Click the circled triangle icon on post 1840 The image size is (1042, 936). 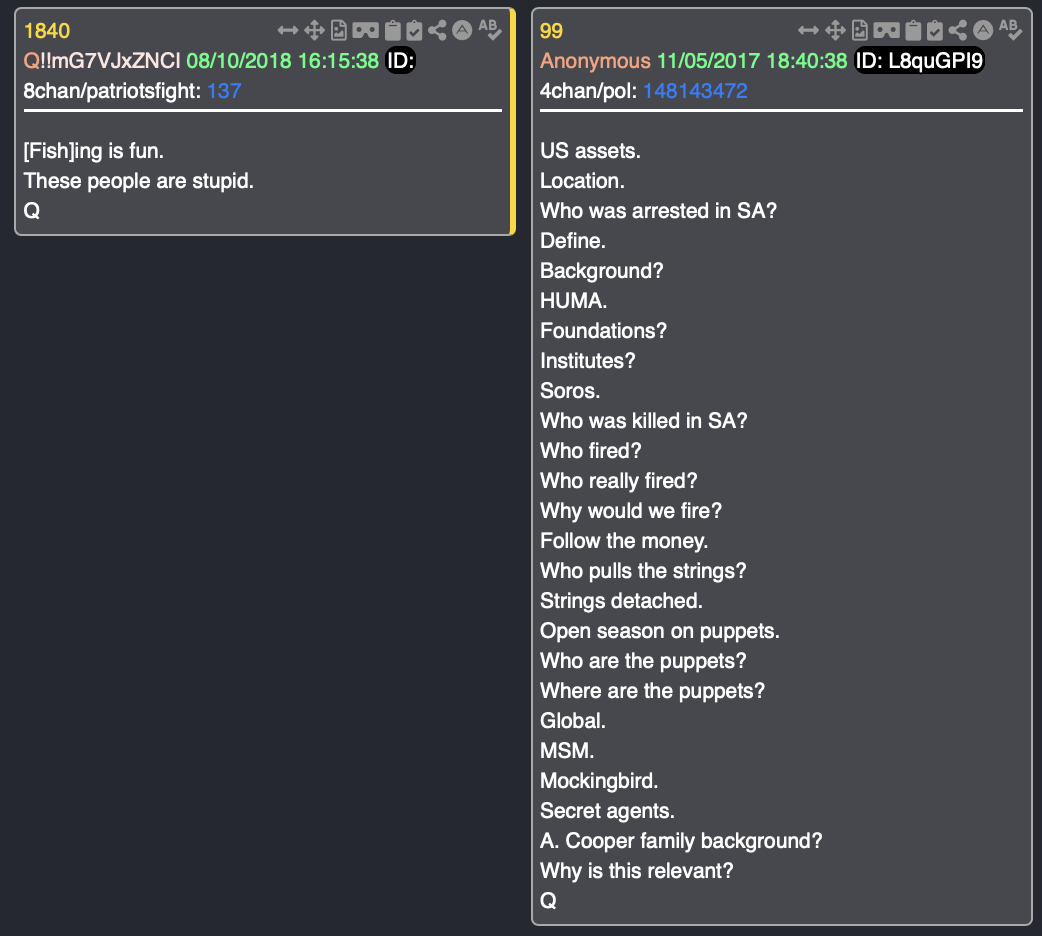pyautogui.click(x=462, y=31)
